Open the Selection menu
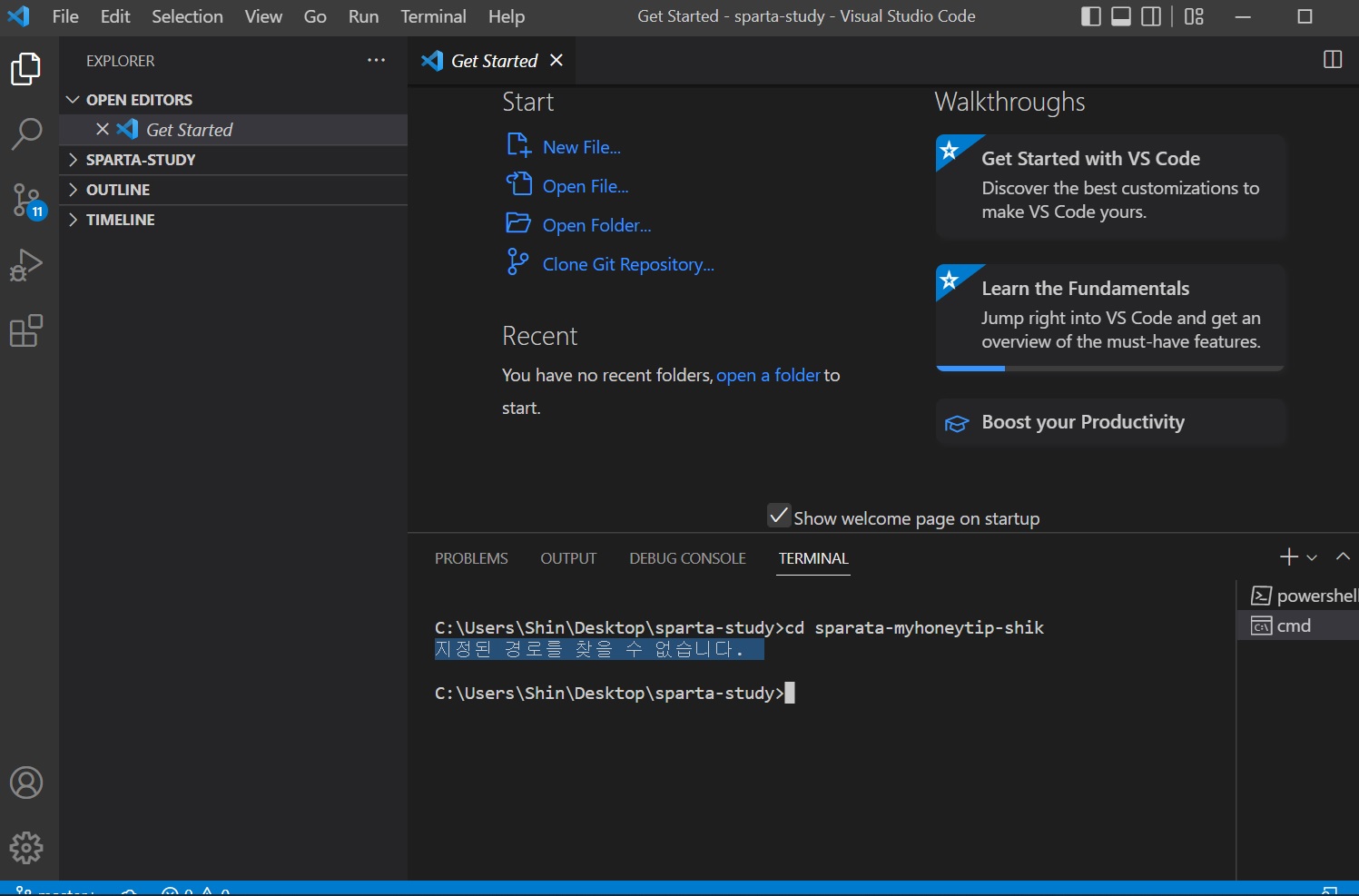The height and width of the screenshot is (896, 1359). point(187,16)
